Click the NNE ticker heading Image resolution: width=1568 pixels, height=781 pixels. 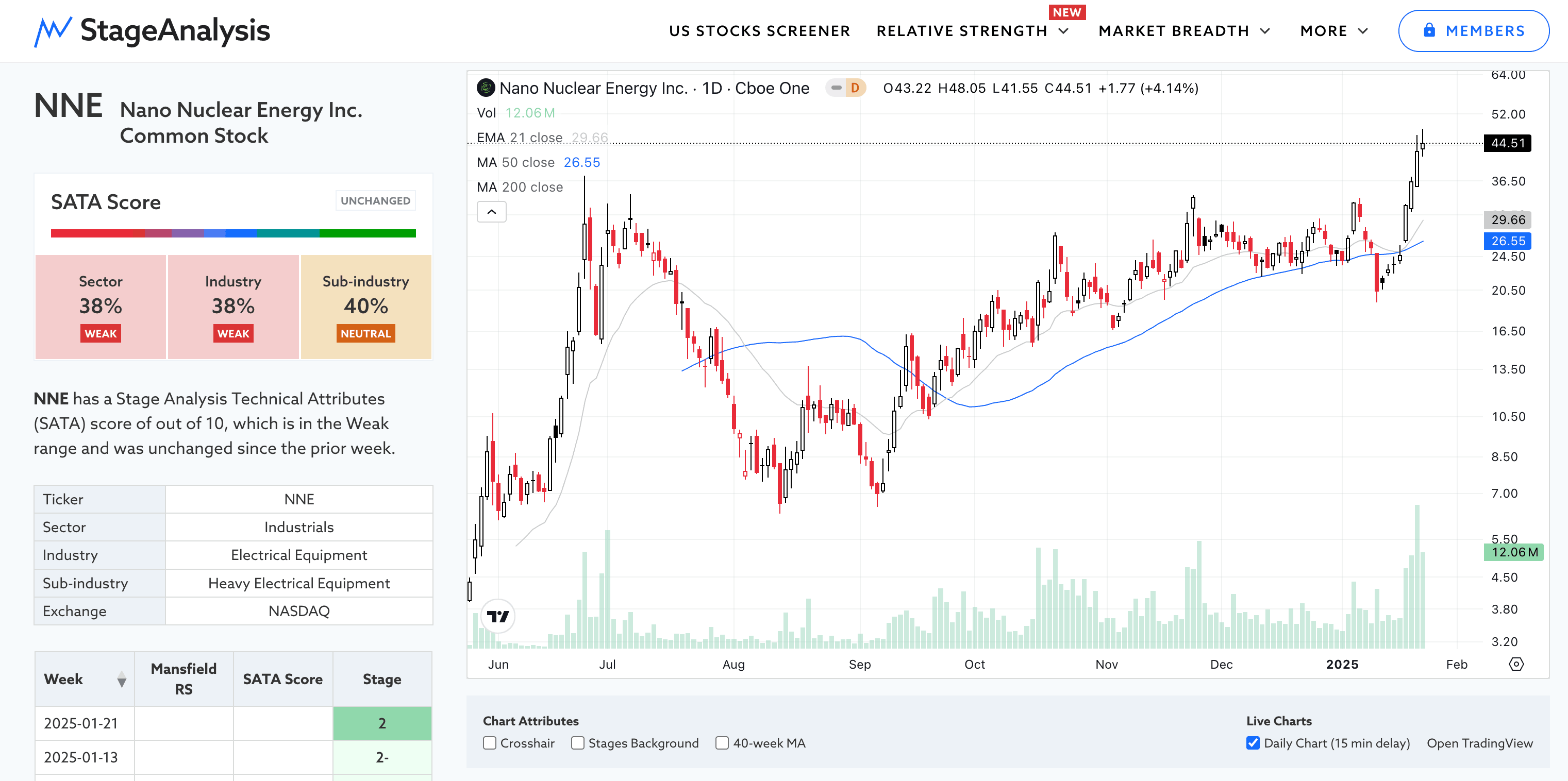(x=68, y=106)
